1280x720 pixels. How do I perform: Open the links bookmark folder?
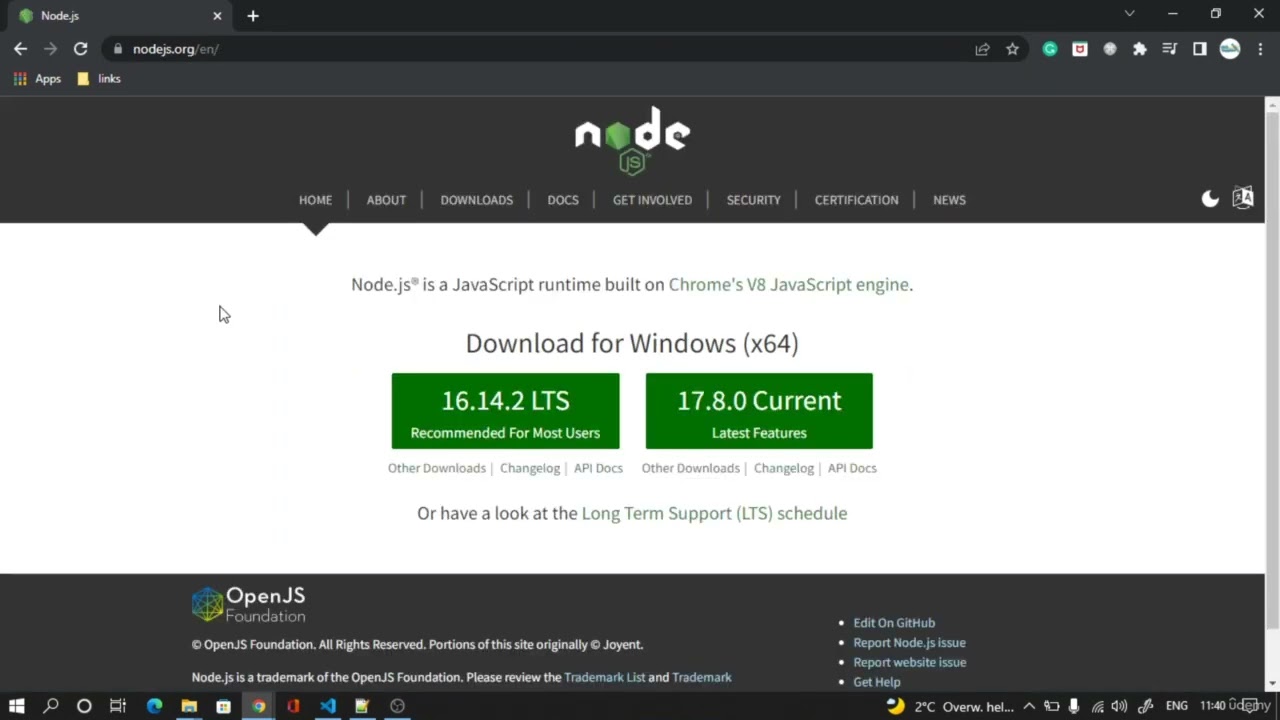tap(99, 79)
